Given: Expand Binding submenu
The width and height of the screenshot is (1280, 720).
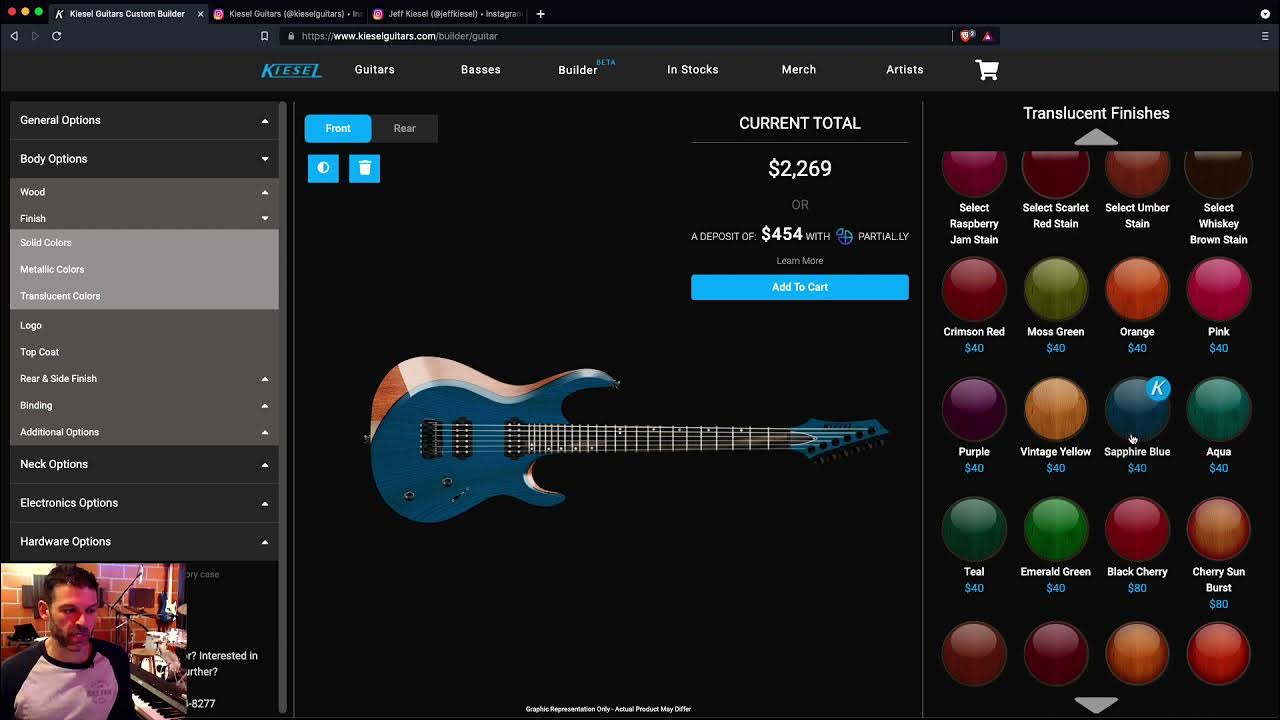Looking at the screenshot, I should (144, 405).
